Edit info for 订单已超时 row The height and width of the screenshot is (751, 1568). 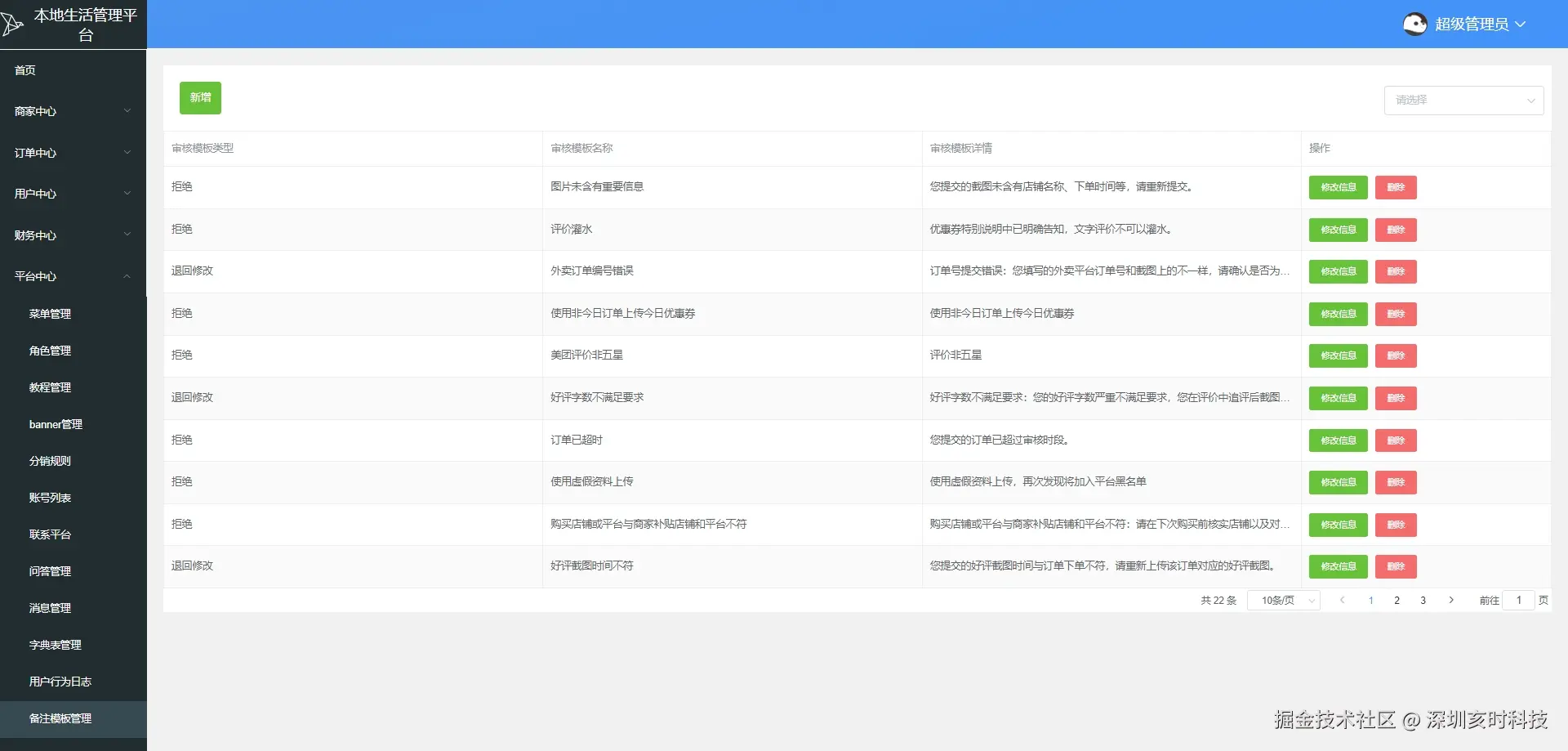click(x=1338, y=440)
